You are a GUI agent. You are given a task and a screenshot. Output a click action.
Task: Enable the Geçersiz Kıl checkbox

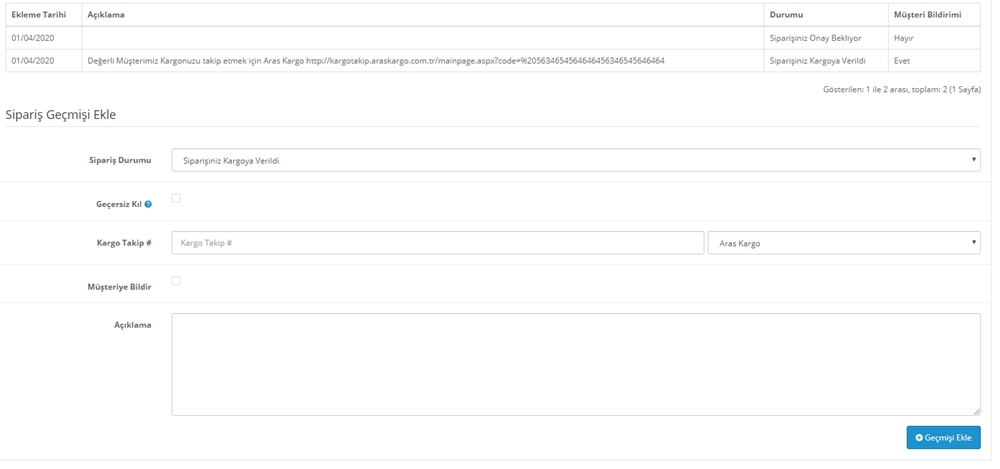(176, 198)
